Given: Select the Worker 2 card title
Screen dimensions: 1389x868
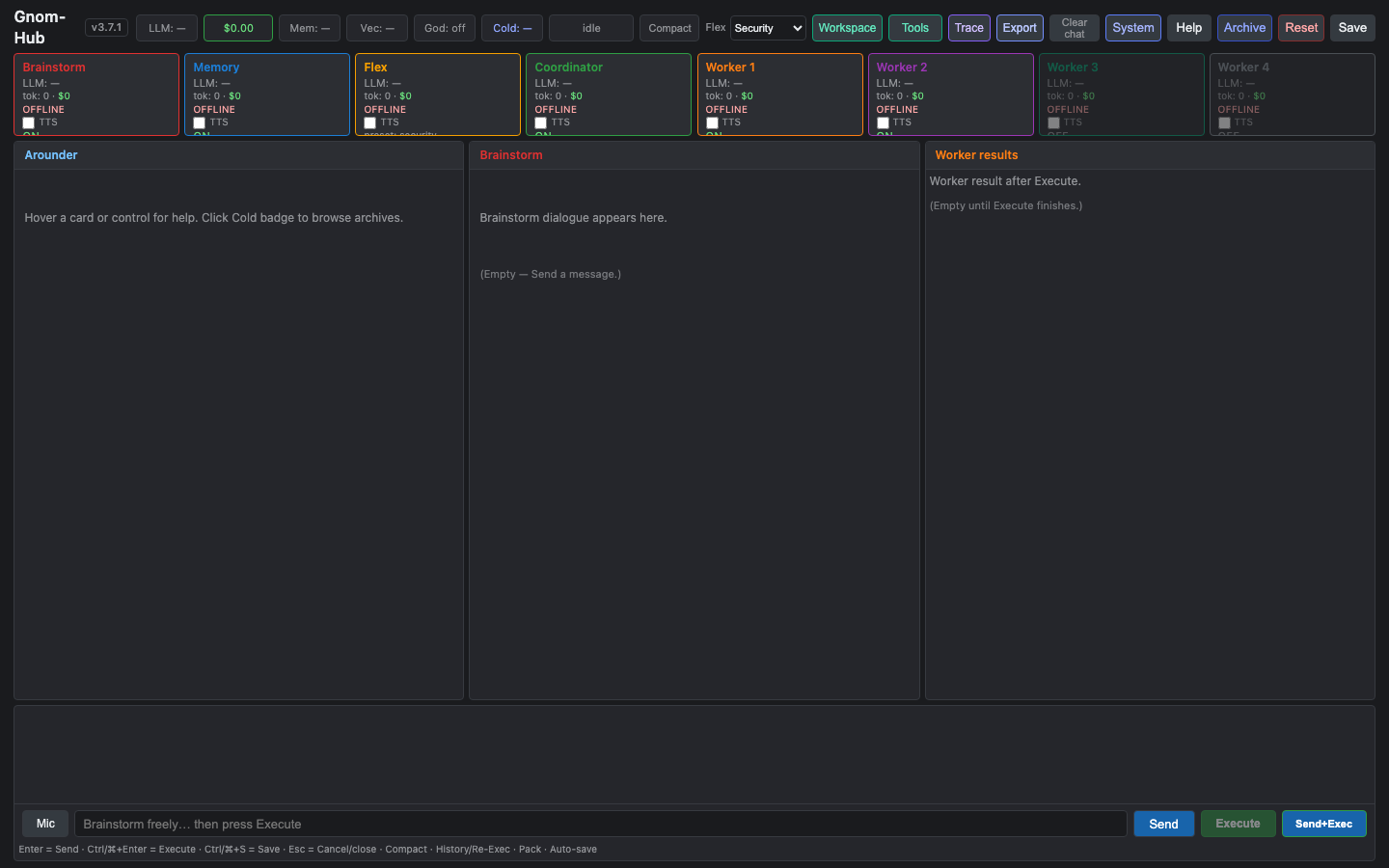Looking at the screenshot, I should pyautogui.click(x=901, y=68).
